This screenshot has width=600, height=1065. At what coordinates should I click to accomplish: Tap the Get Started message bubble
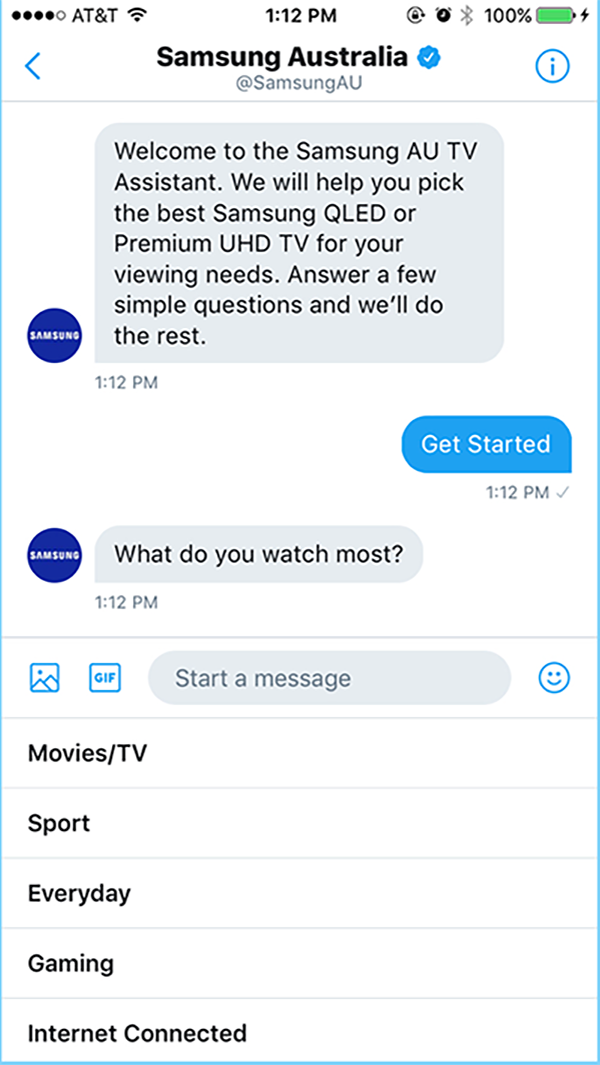click(487, 444)
